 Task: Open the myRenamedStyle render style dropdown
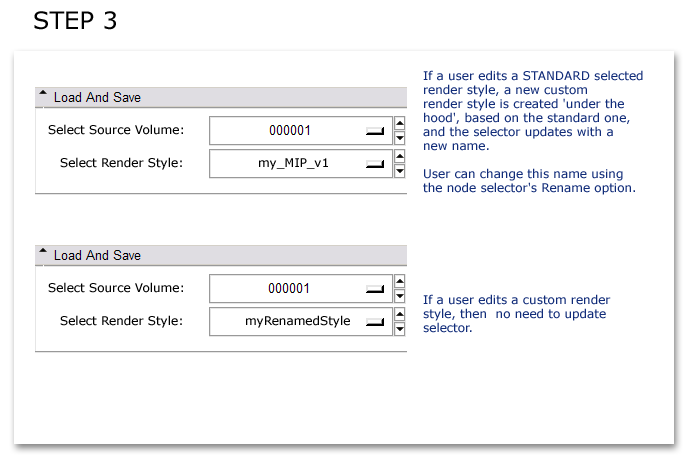point(300,322)
